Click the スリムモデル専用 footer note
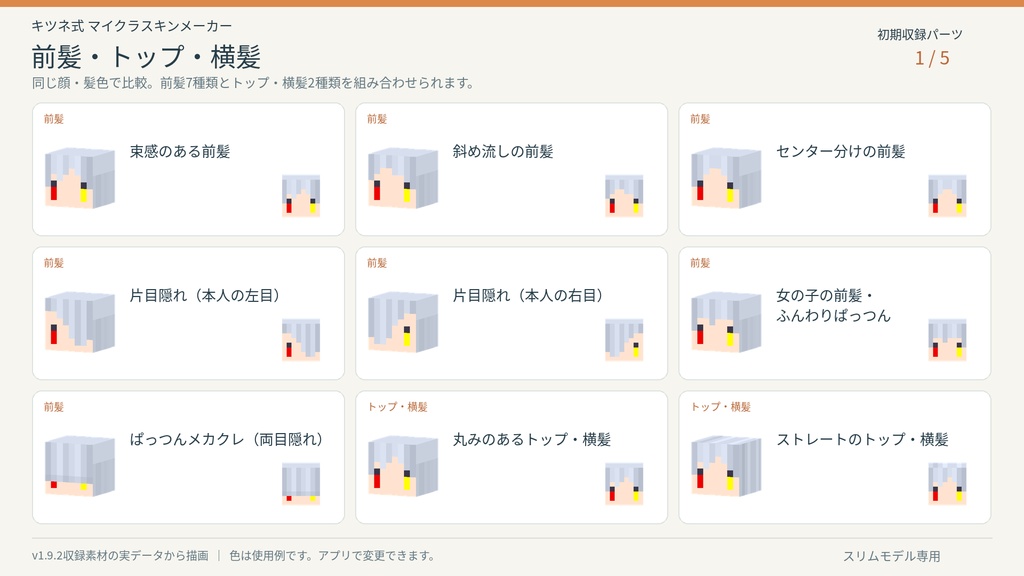The width and height of the screenshot is (1024, 576). tap(891, 556)
